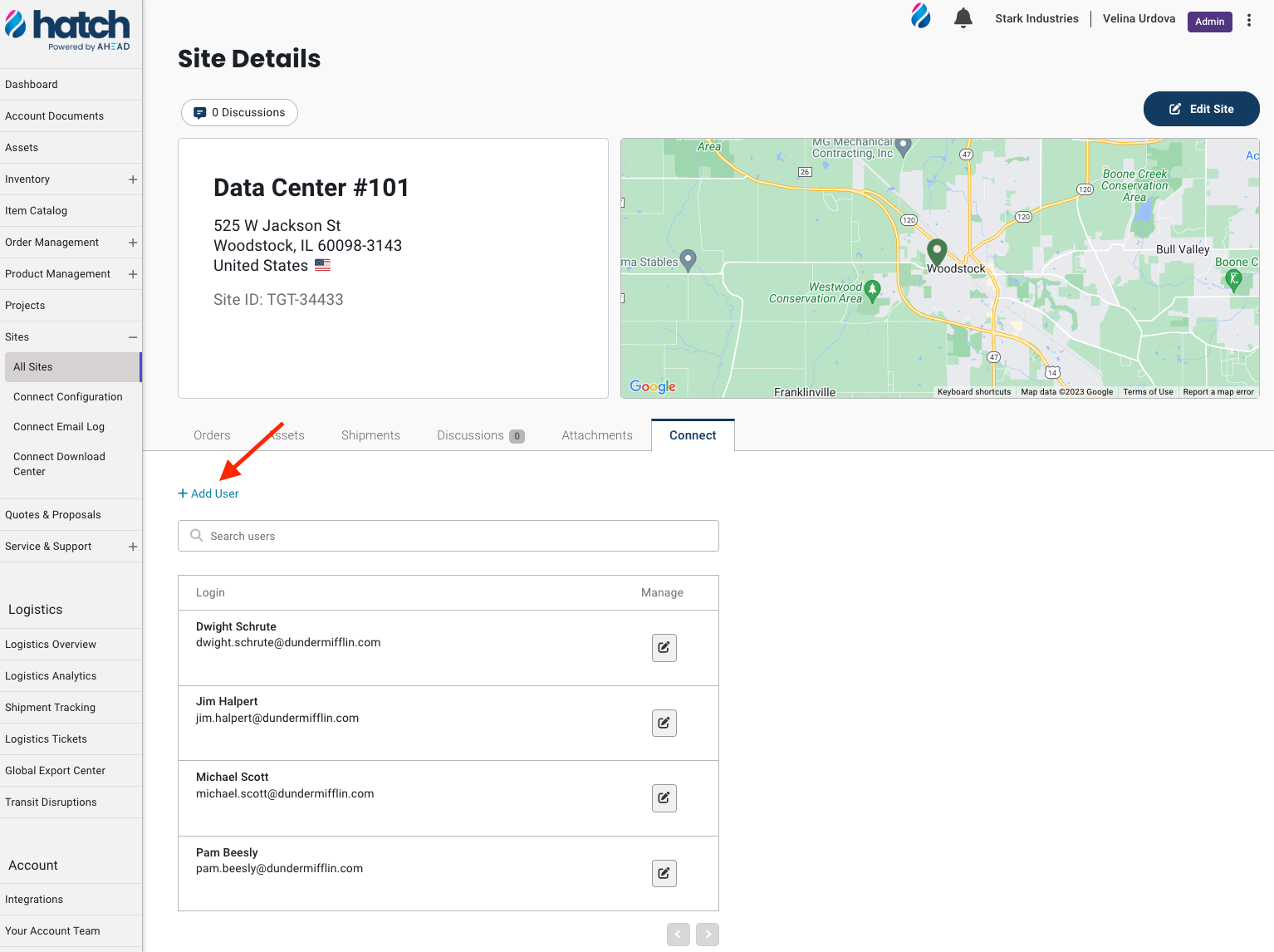Open Transit Disruptions

(x=71, y=802)
